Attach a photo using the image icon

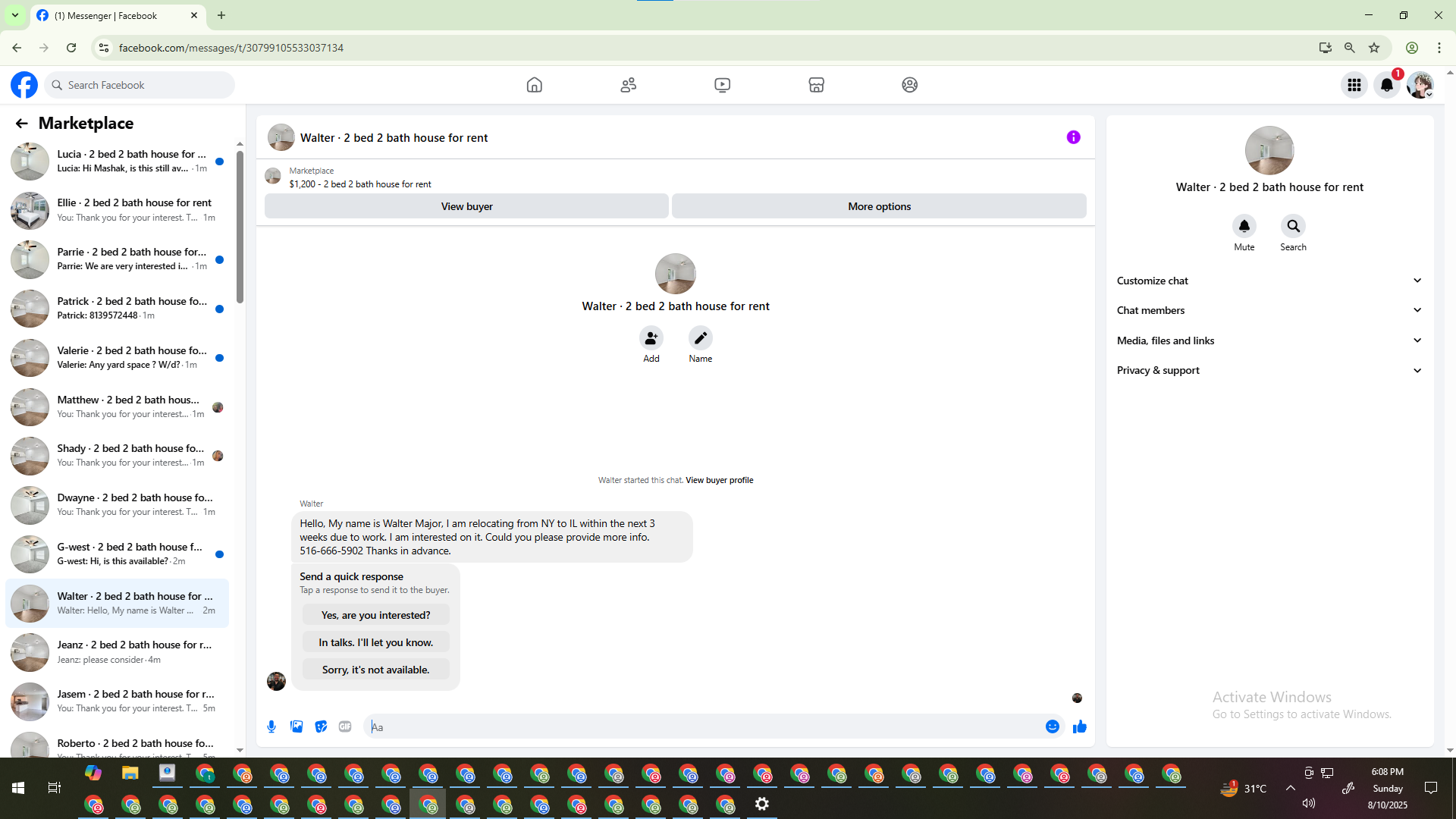[297, 726]
